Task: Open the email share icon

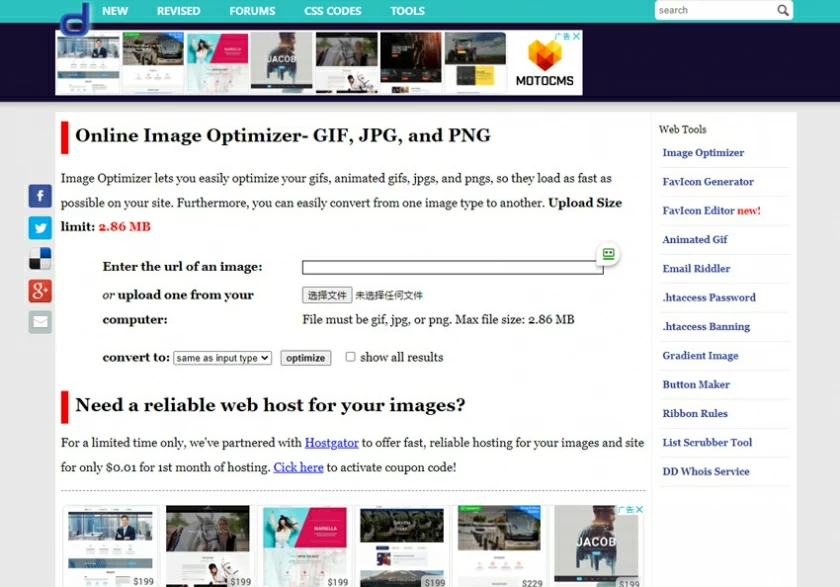Action: [x=39, y=321]
